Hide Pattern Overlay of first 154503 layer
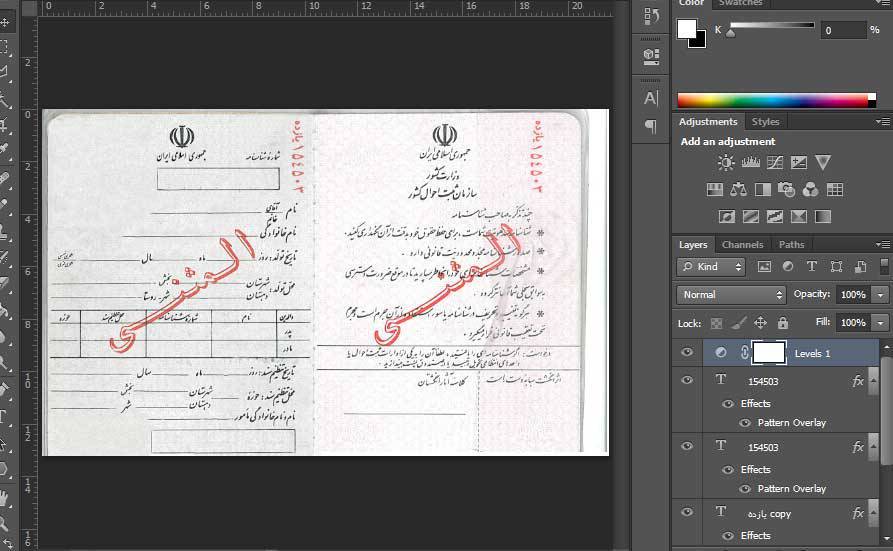 pos(745,423)
